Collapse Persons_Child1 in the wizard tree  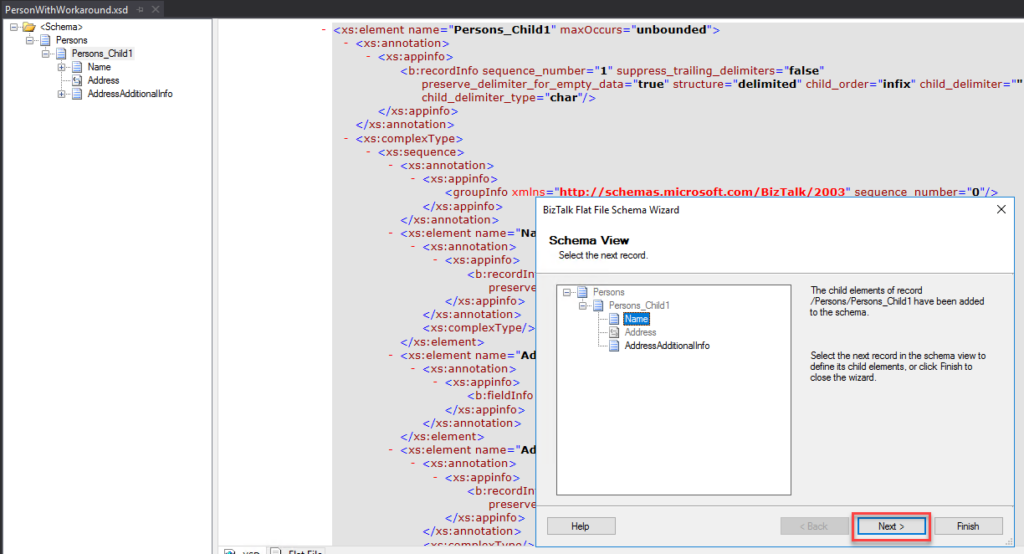pos(582,305)
